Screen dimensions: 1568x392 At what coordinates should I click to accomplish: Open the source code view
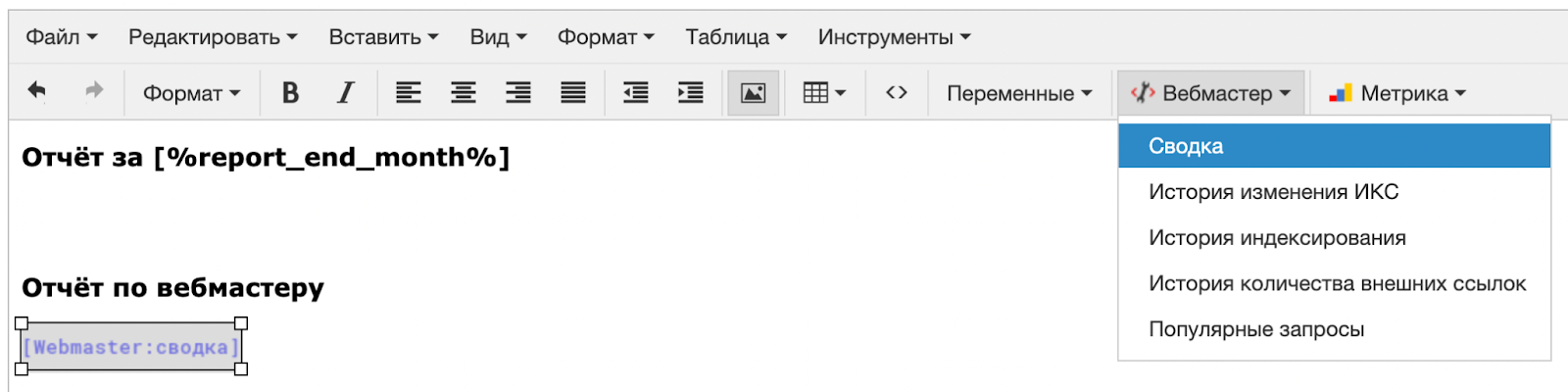click(x=896, y=93)
